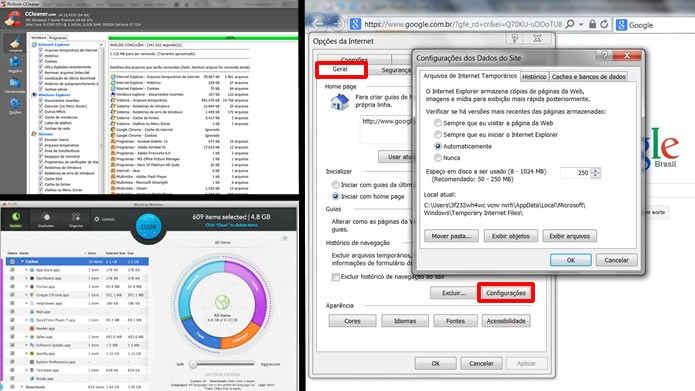Open the address bar dropdown arrow
Image resolution: width=695 pixels, height=391 pixels.
pos(581,24)
